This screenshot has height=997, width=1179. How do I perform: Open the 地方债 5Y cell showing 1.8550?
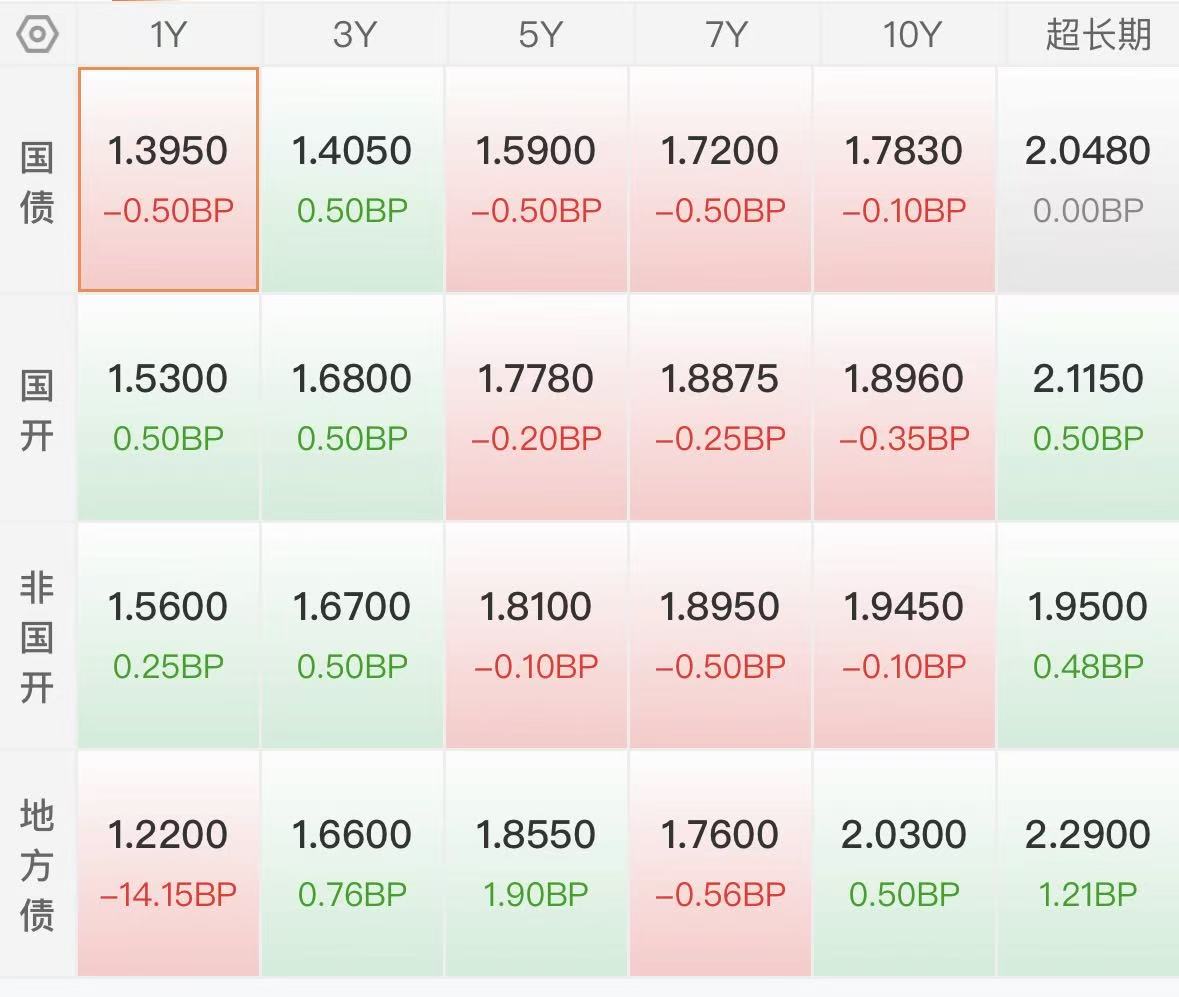pyautogui.click(x=537, y=864)
